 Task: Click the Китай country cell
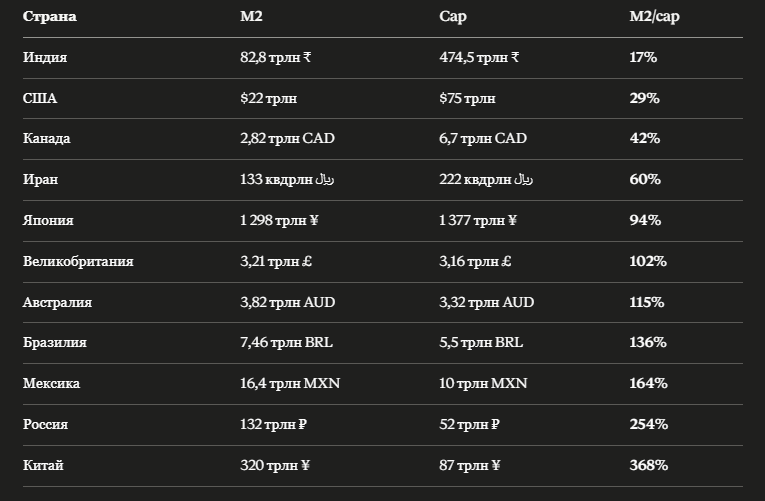point(43,465)
